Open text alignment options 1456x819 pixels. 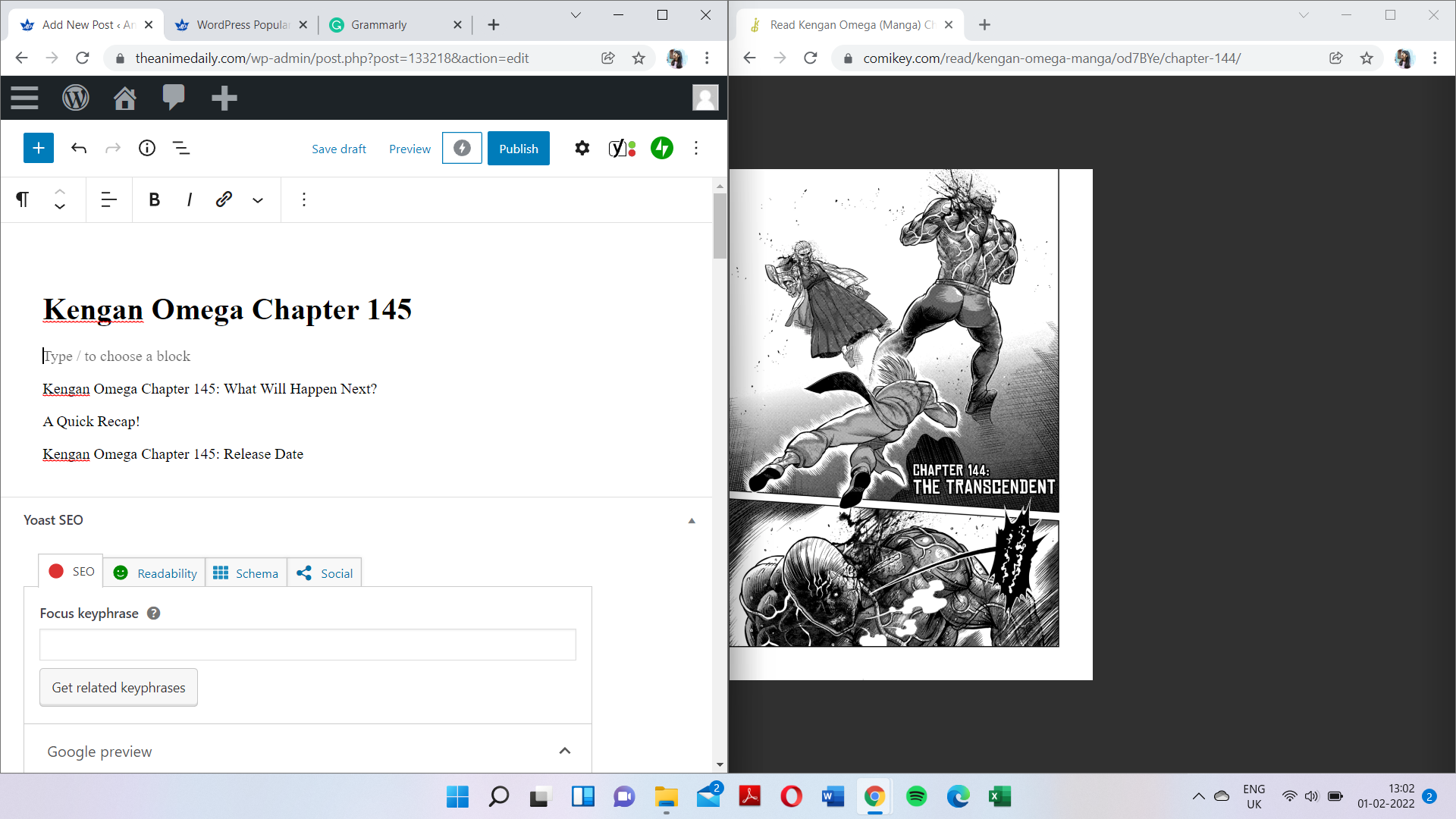(109, 199)
